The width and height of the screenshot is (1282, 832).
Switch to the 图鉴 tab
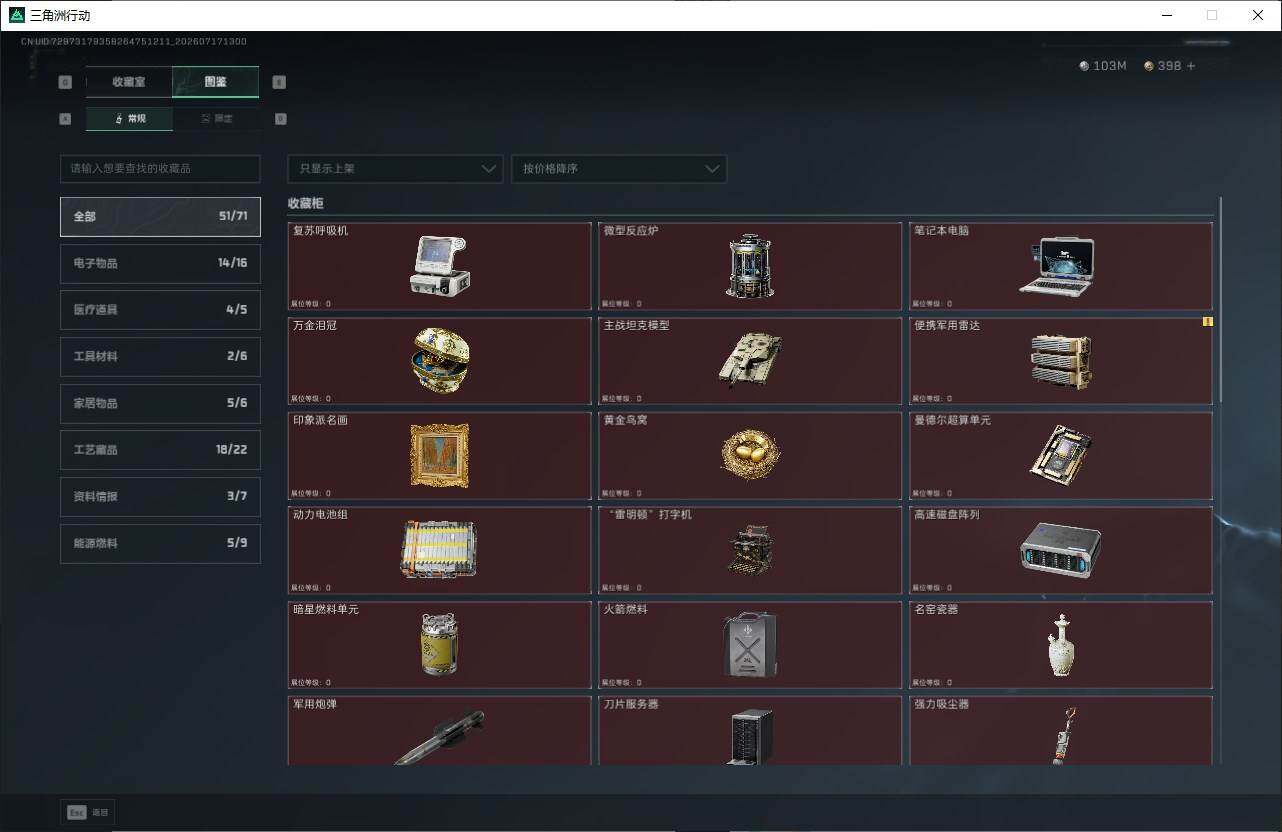pos(216,82)
